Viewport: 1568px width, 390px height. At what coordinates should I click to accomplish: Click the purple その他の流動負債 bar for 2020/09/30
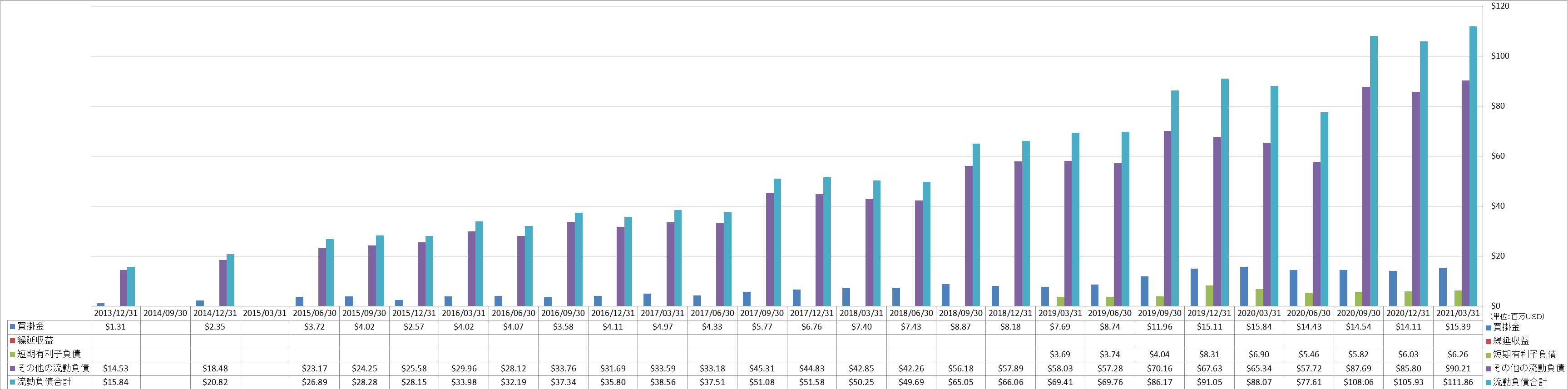click(1366, 196)
